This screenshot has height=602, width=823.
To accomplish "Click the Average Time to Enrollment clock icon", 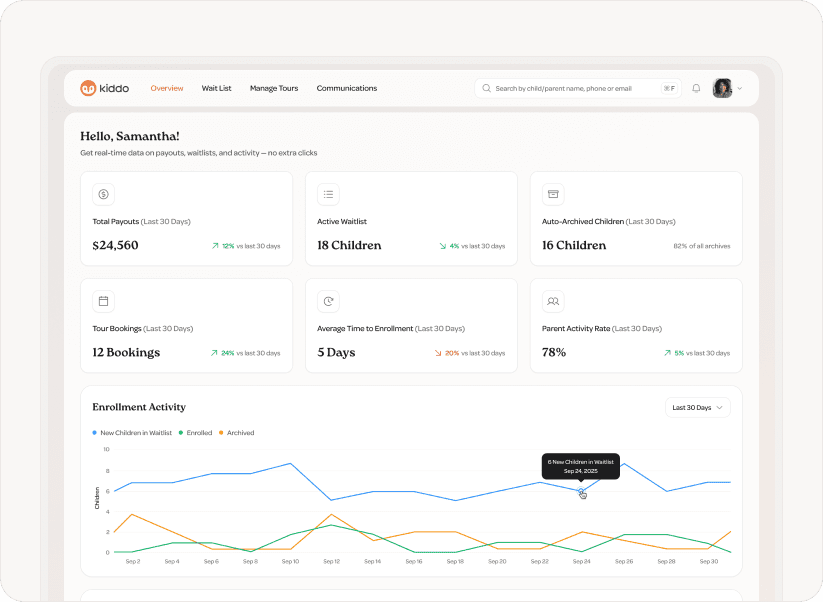I will (x=328, y=301).
